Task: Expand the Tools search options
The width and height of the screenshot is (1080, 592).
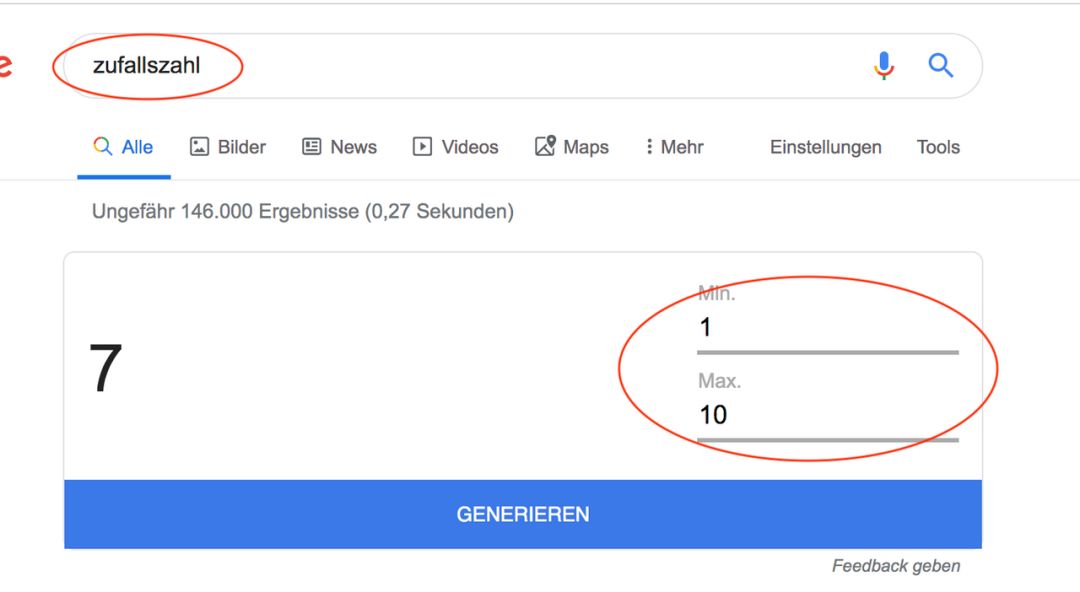Action: click(937, 147)
